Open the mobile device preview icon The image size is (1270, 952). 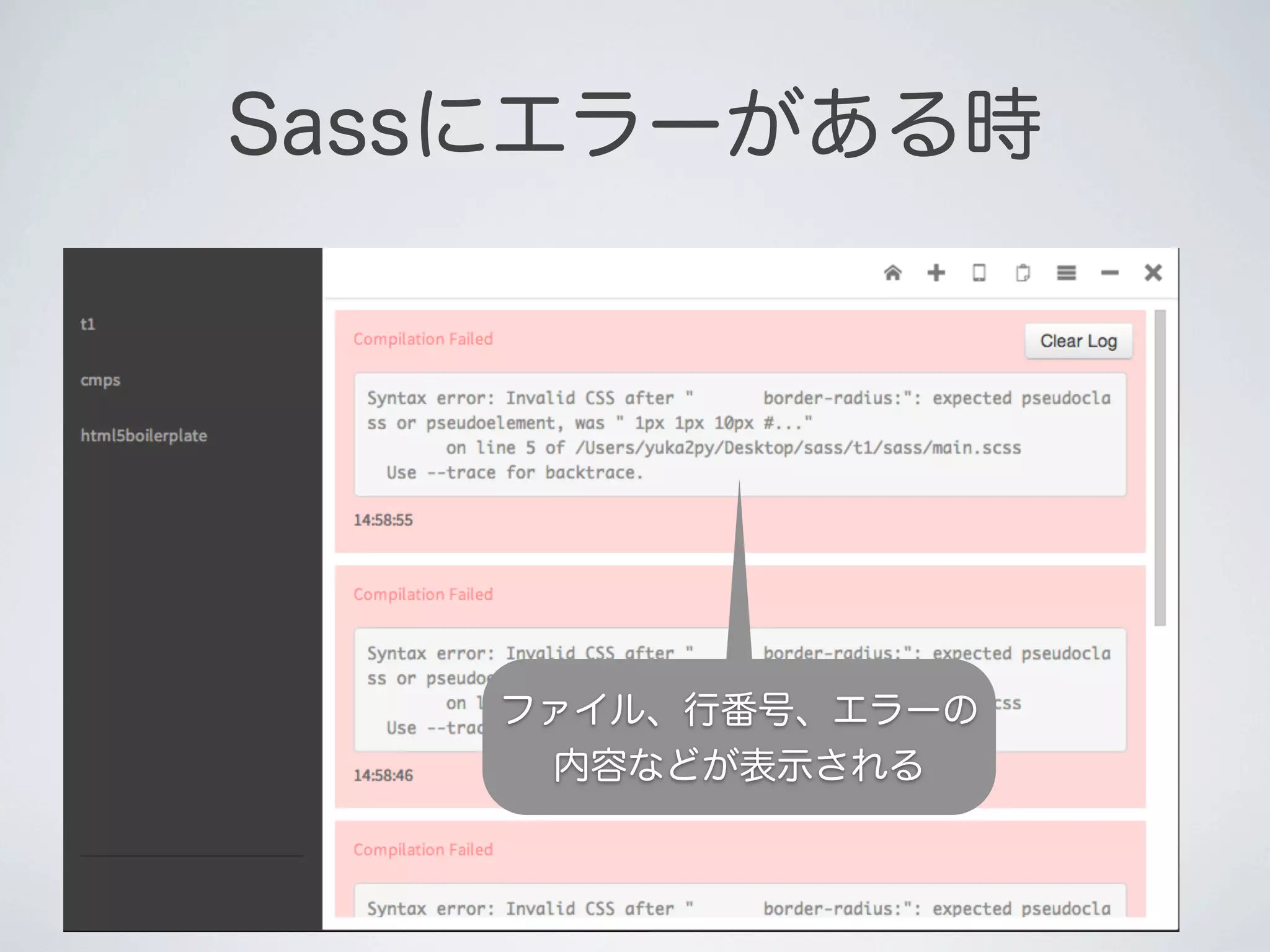click(979, 273)
